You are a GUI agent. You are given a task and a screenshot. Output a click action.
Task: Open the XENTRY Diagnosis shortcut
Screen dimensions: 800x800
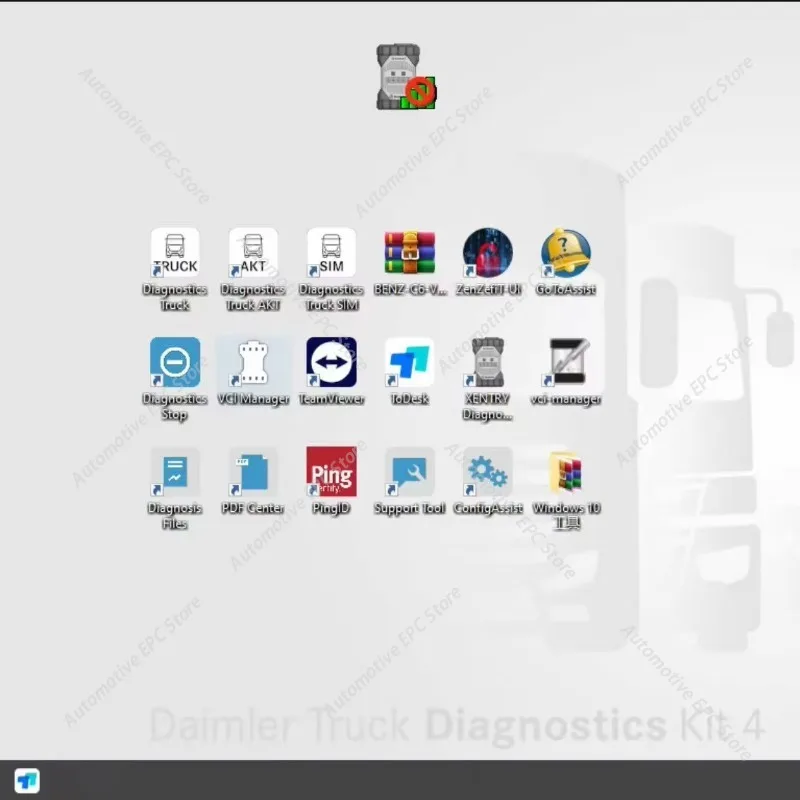click(488, 362)
